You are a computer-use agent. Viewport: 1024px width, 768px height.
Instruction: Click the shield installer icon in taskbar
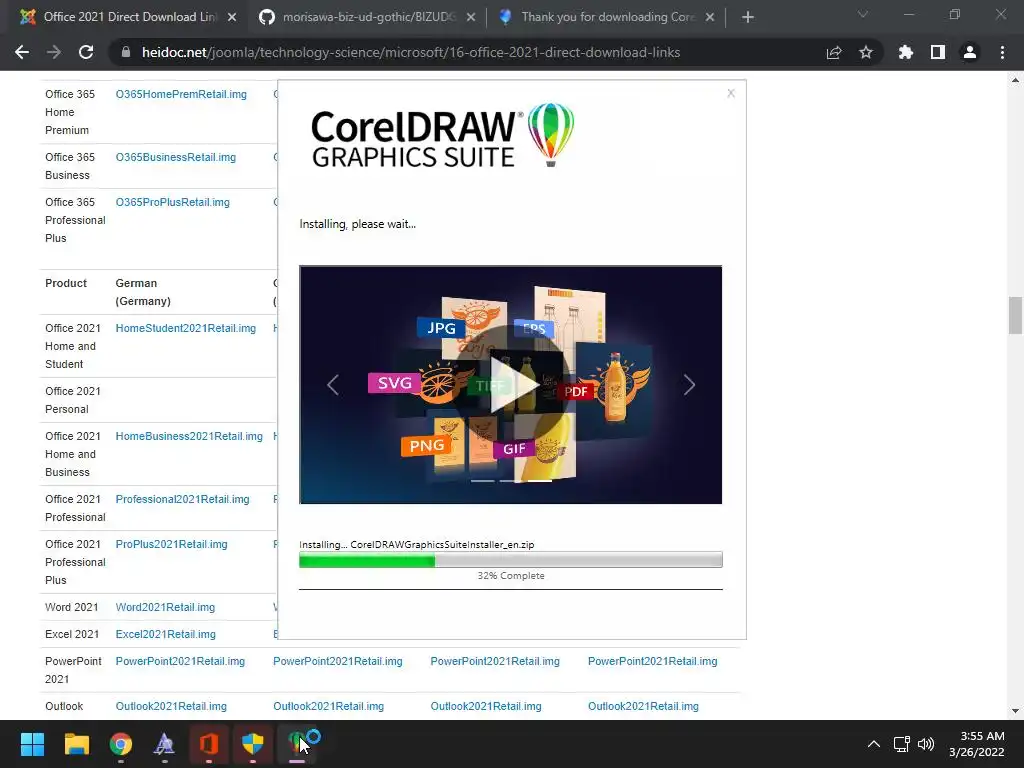click(x=253, y=744)
